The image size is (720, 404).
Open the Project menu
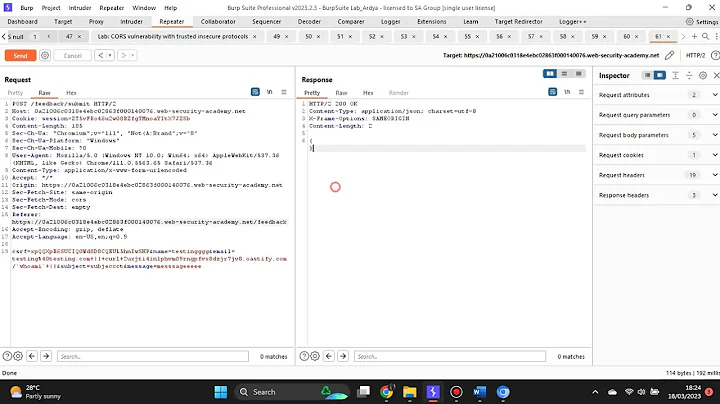(51, 8)
